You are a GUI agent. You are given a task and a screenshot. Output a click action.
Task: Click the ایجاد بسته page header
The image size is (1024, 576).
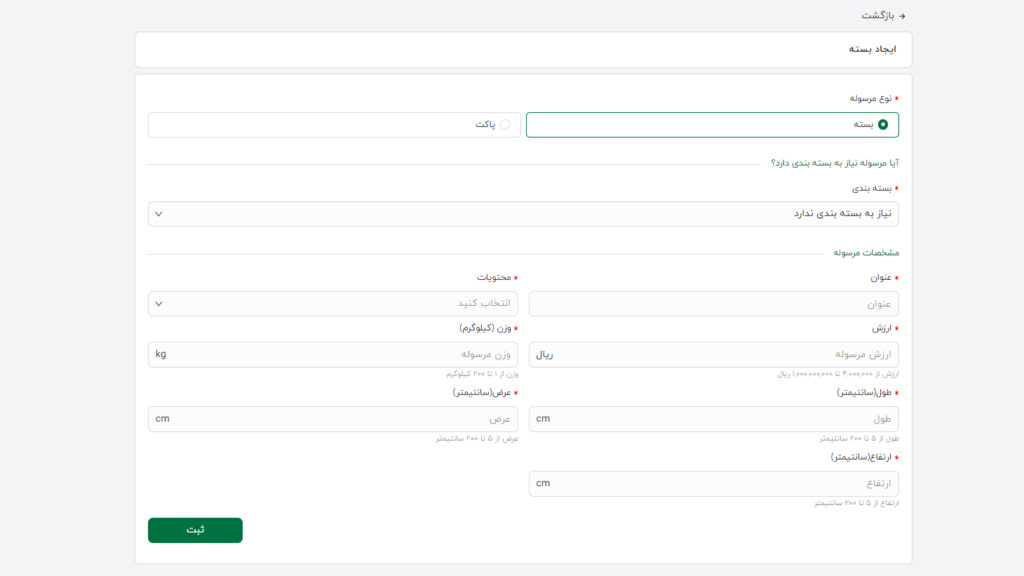coord(872,49)
